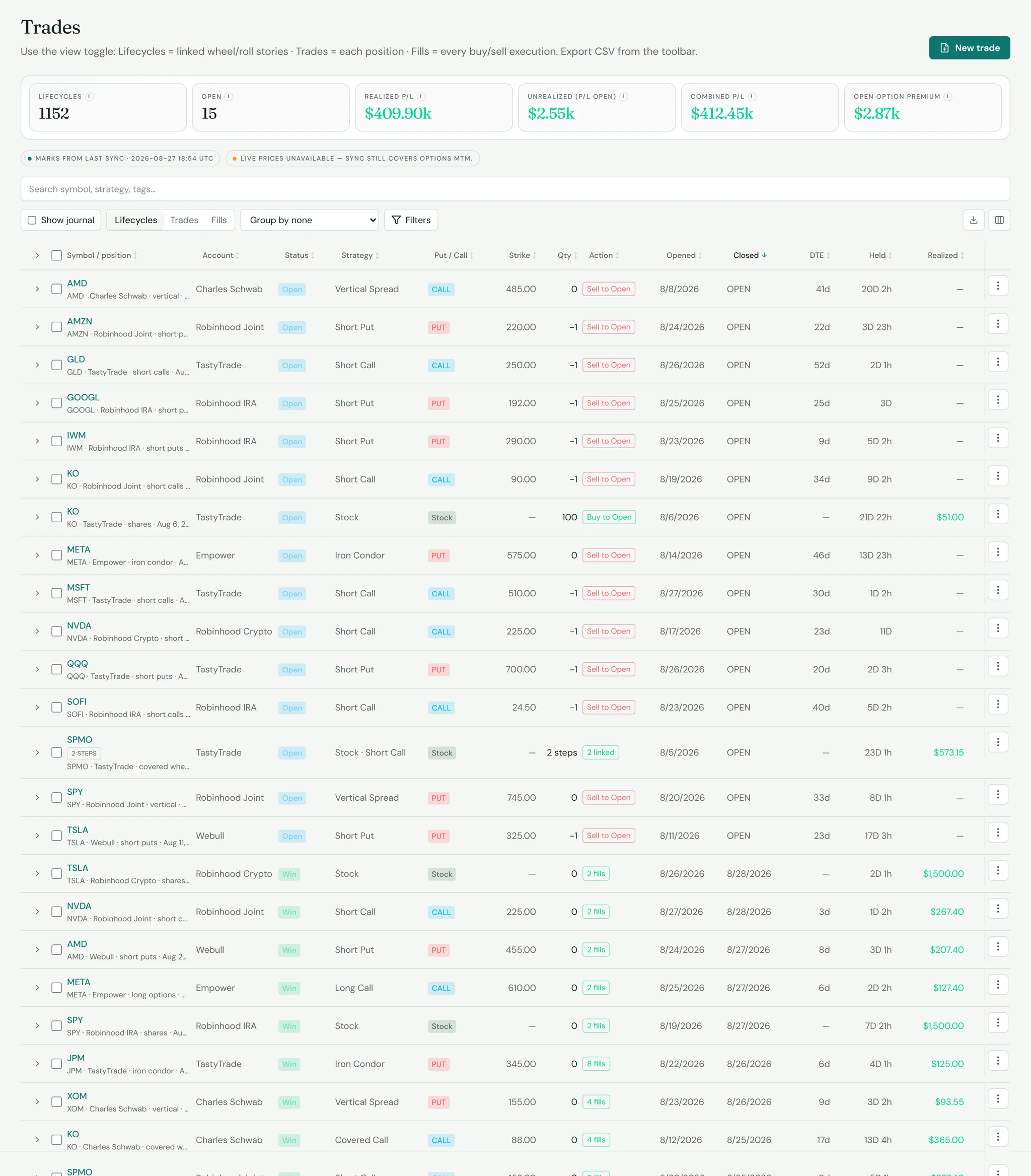Click the 2 linked badge on SPMO
Viewport: 1031px width, 1176px height.
tap(601, 752)
